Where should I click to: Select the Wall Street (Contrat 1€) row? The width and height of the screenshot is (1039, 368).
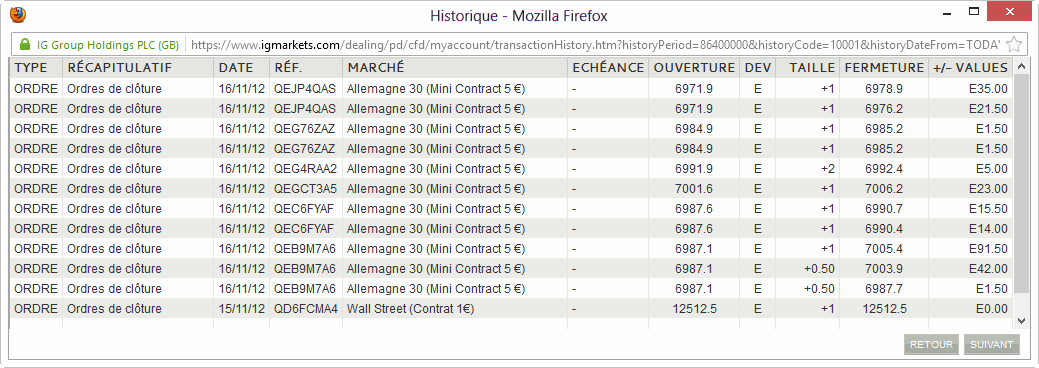click(x=511, y=308)
